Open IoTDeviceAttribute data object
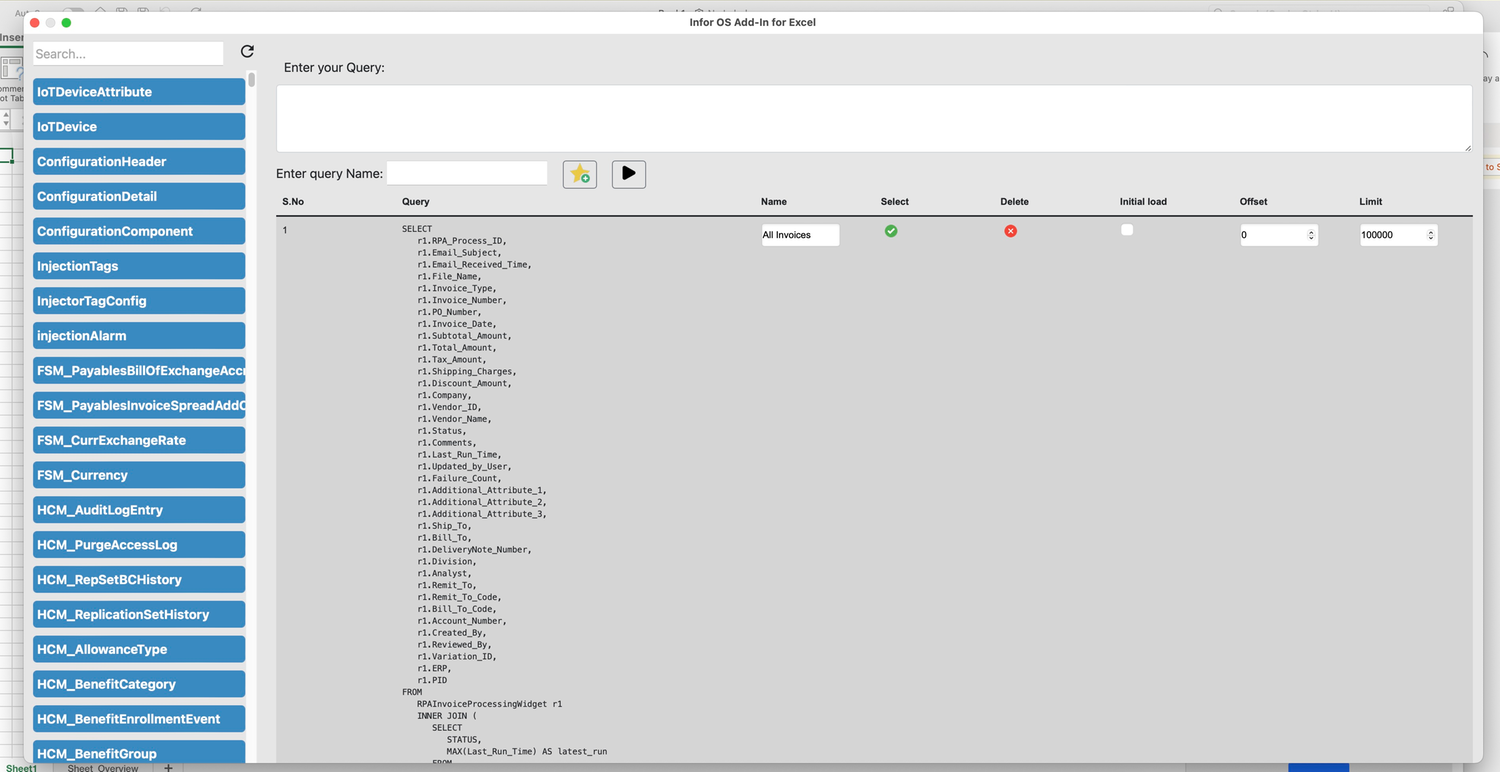Viewport: 1500px width, 772px height. (x=139, y=92)
